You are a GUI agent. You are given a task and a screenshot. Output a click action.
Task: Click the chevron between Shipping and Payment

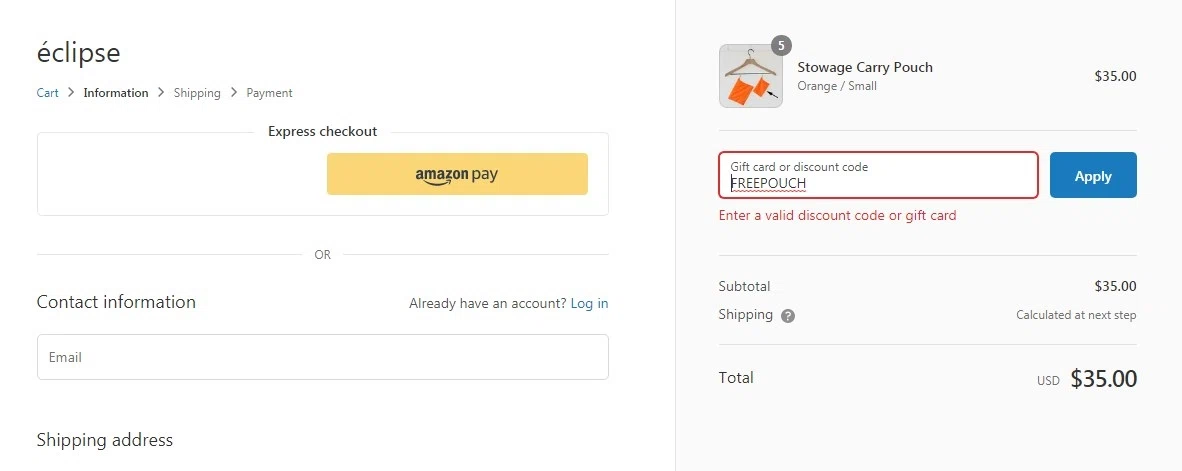coord(234,93)
